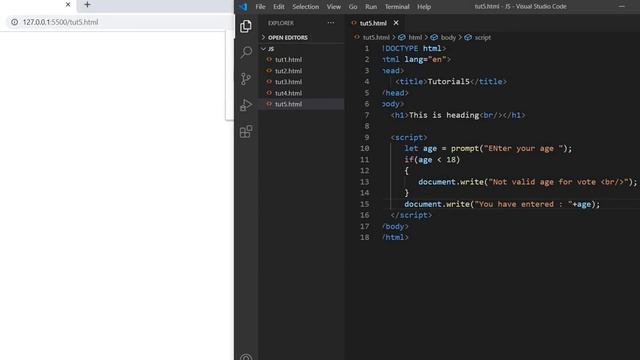Open the Accounts icon at sidebar bottom
This screenshot has height=360, width=640.
[246, 357]
